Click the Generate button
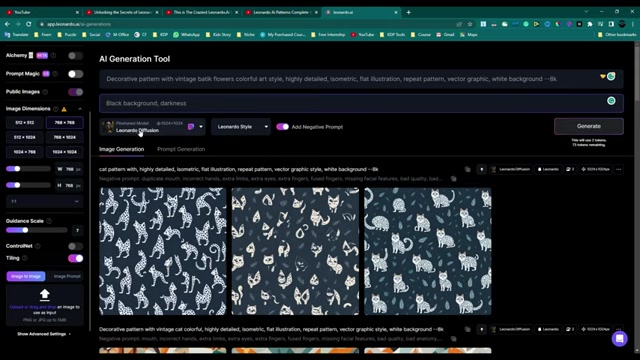Screen dimensions: 640x360 [x=589, y=126]
